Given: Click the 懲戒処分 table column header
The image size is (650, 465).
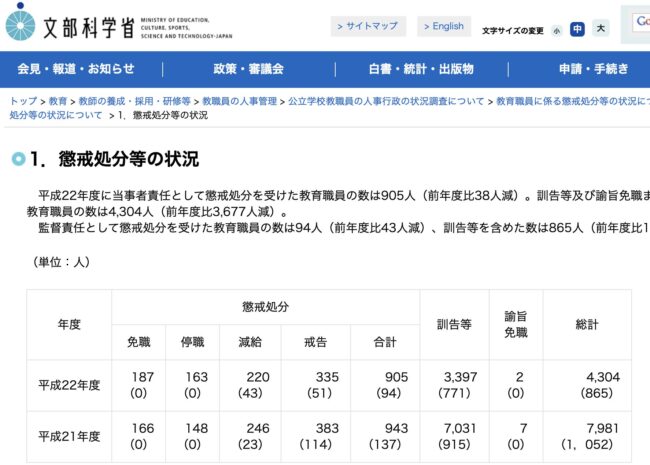Looking at the screenshot, I should click(266, 305).
